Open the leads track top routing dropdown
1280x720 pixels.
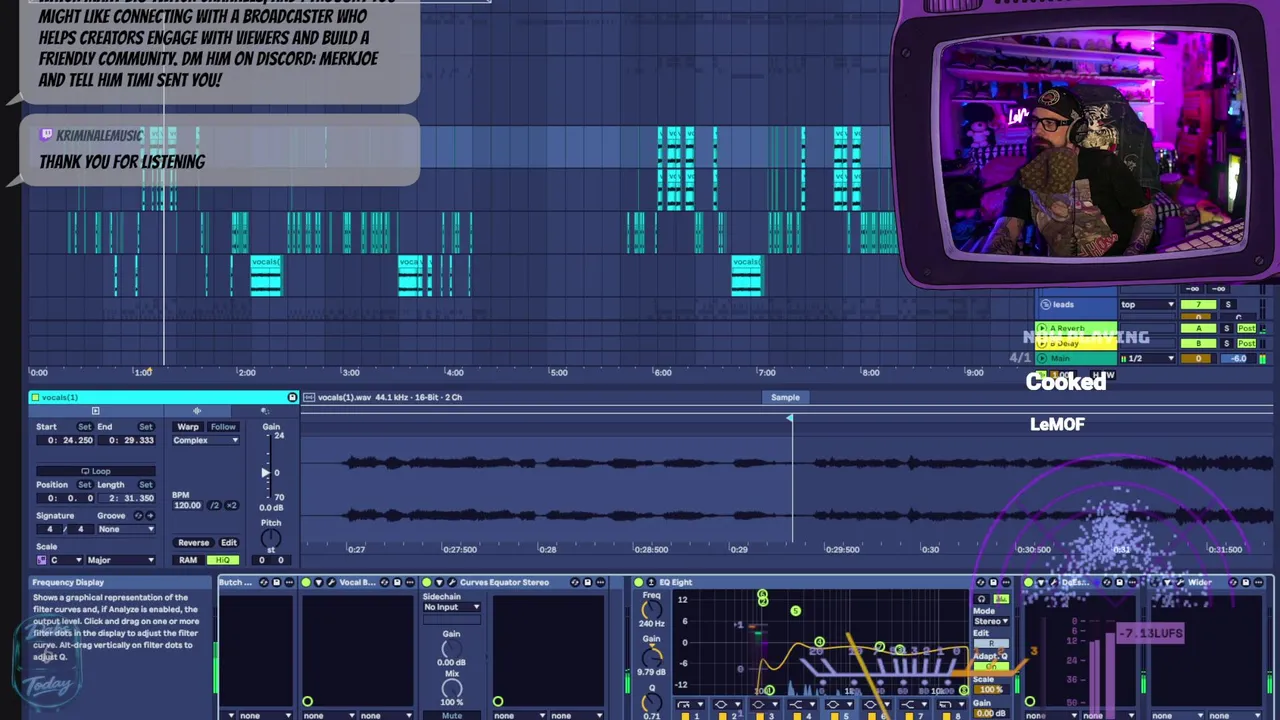tap(1146, 304)
